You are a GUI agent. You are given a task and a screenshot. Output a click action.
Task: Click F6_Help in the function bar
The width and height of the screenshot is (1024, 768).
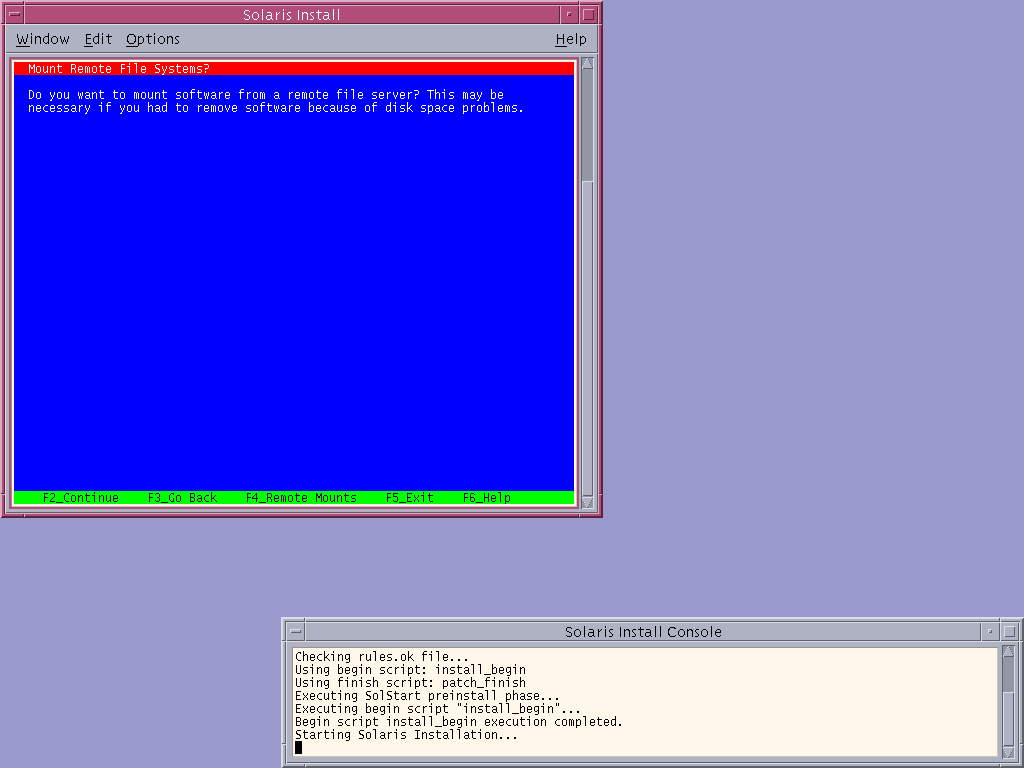487,498
